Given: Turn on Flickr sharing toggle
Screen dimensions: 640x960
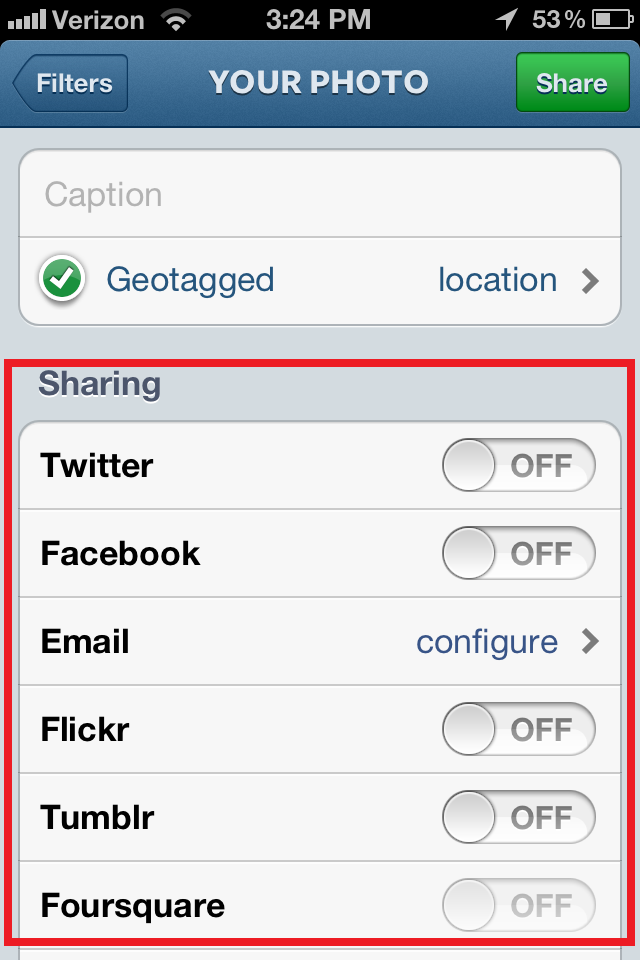Looking at the screenshot, I should pyautogui.click(x=519, y=729).
